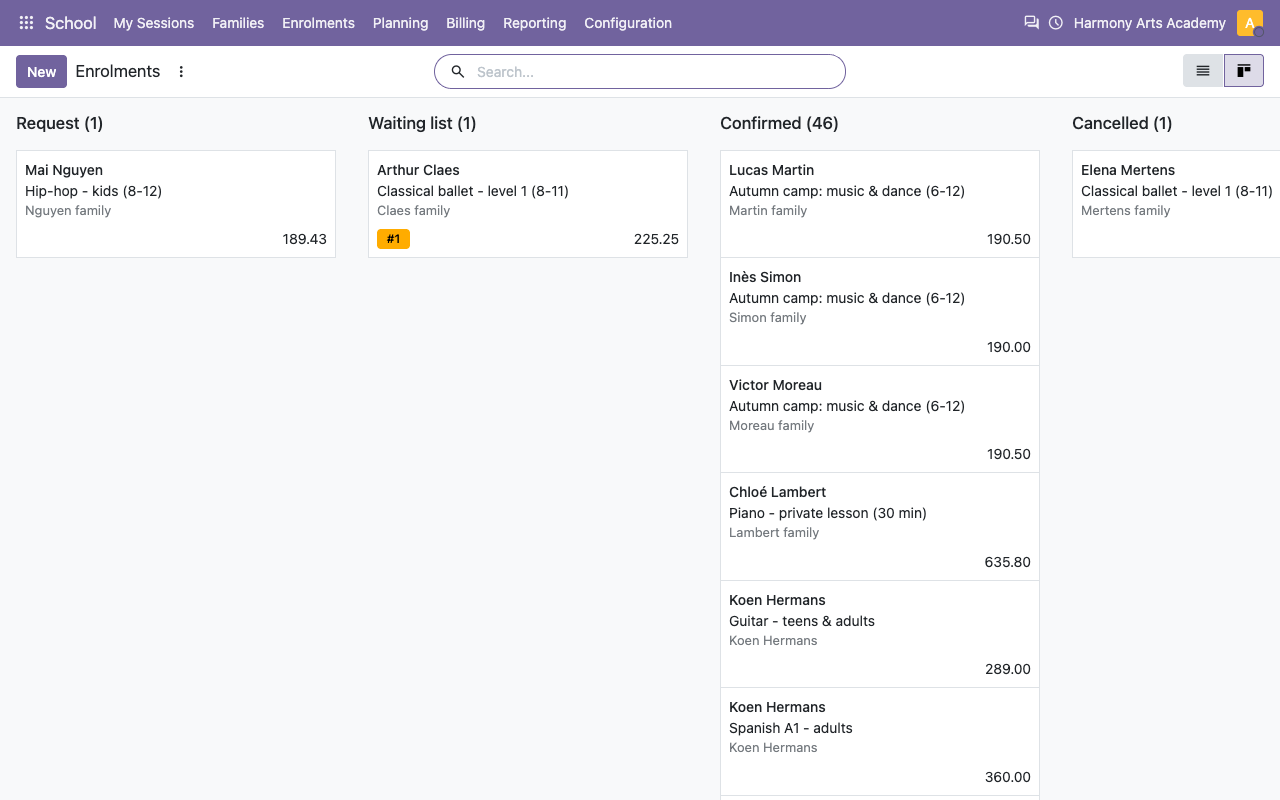Open the Enrolments menu in navbar
1280x800 pixels.
coord(318,23)
